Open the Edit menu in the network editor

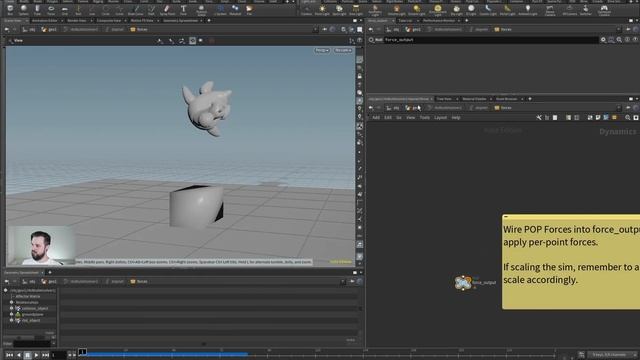point(388,118)
